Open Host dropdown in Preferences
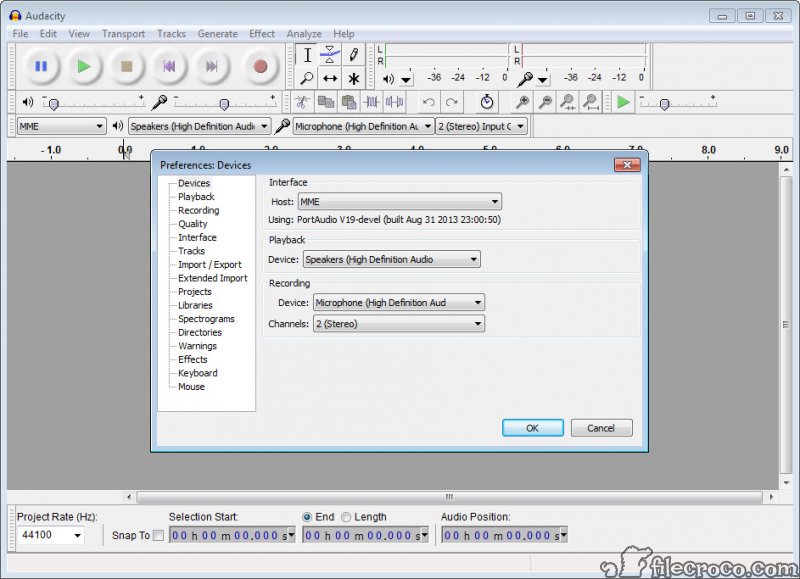Screen dimensions: 800x579 coord(399,202)
